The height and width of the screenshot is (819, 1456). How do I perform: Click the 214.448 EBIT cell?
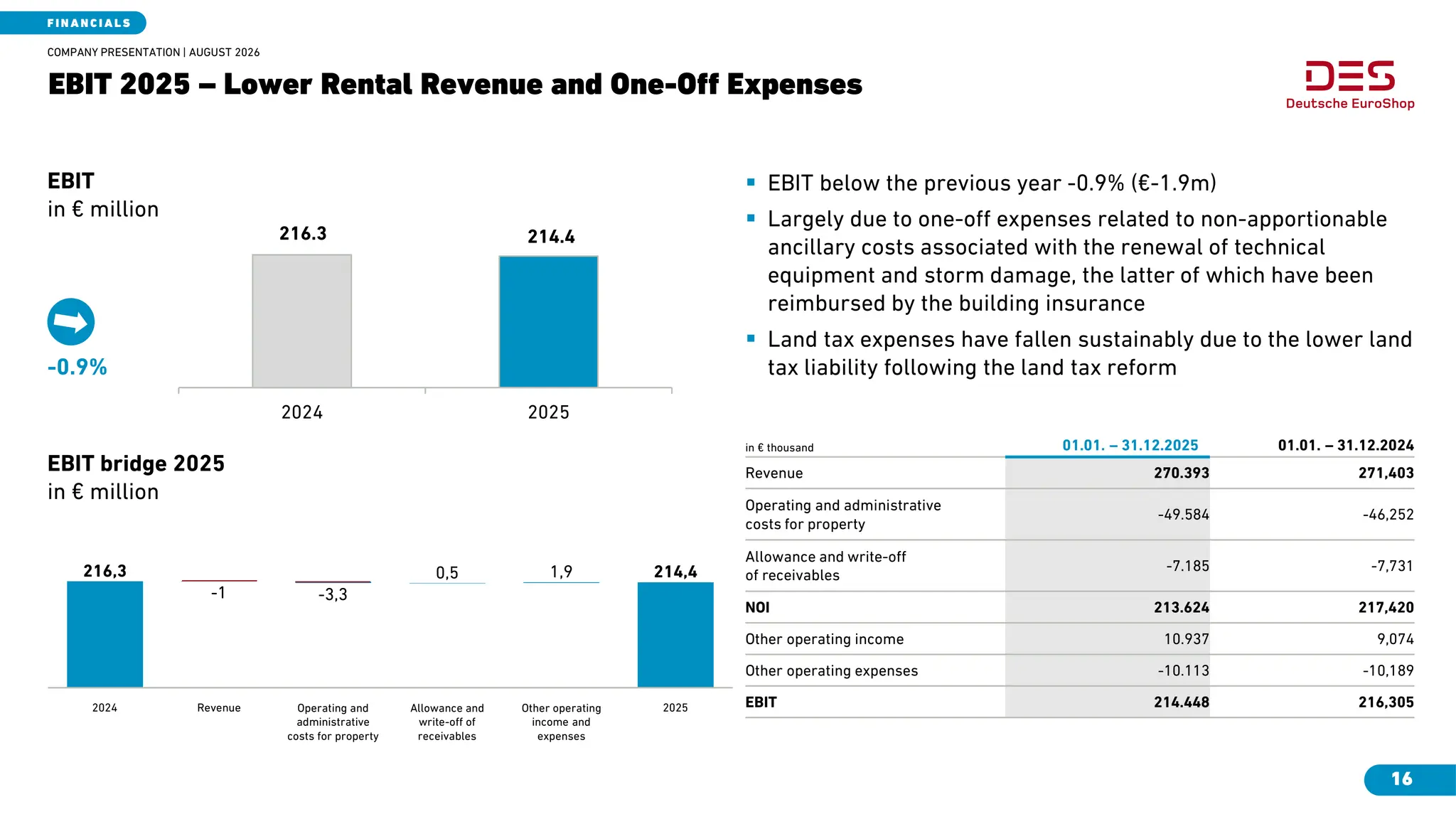1182,702
